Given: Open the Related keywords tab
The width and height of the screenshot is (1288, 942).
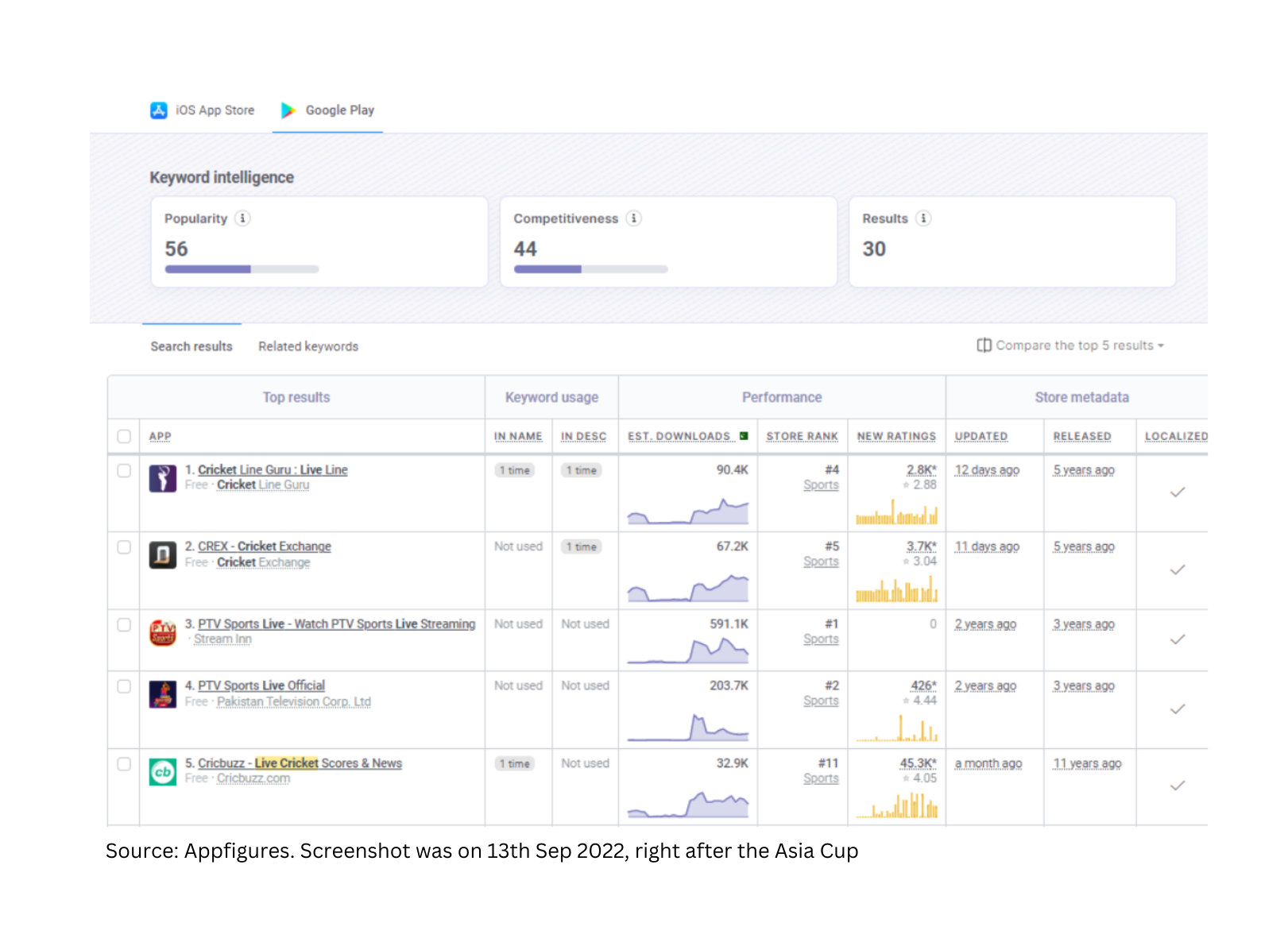Looking at the screenshot, I should click(x=308, y=346).
